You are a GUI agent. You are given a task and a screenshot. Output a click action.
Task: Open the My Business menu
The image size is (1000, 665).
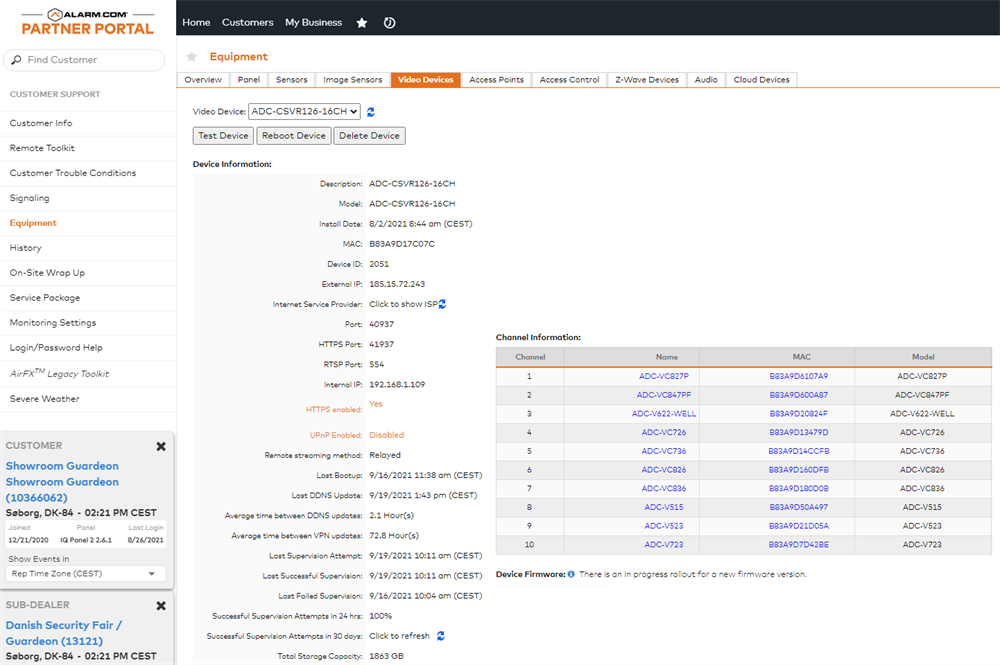314,22
